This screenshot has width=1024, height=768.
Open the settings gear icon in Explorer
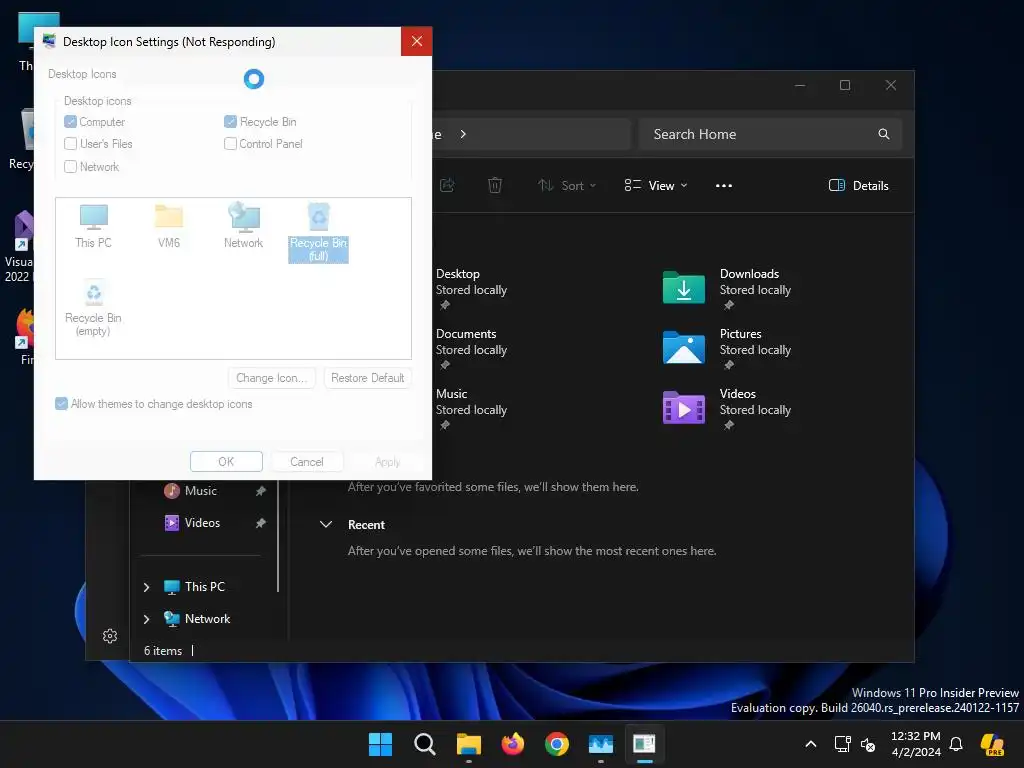coord(110,636)
